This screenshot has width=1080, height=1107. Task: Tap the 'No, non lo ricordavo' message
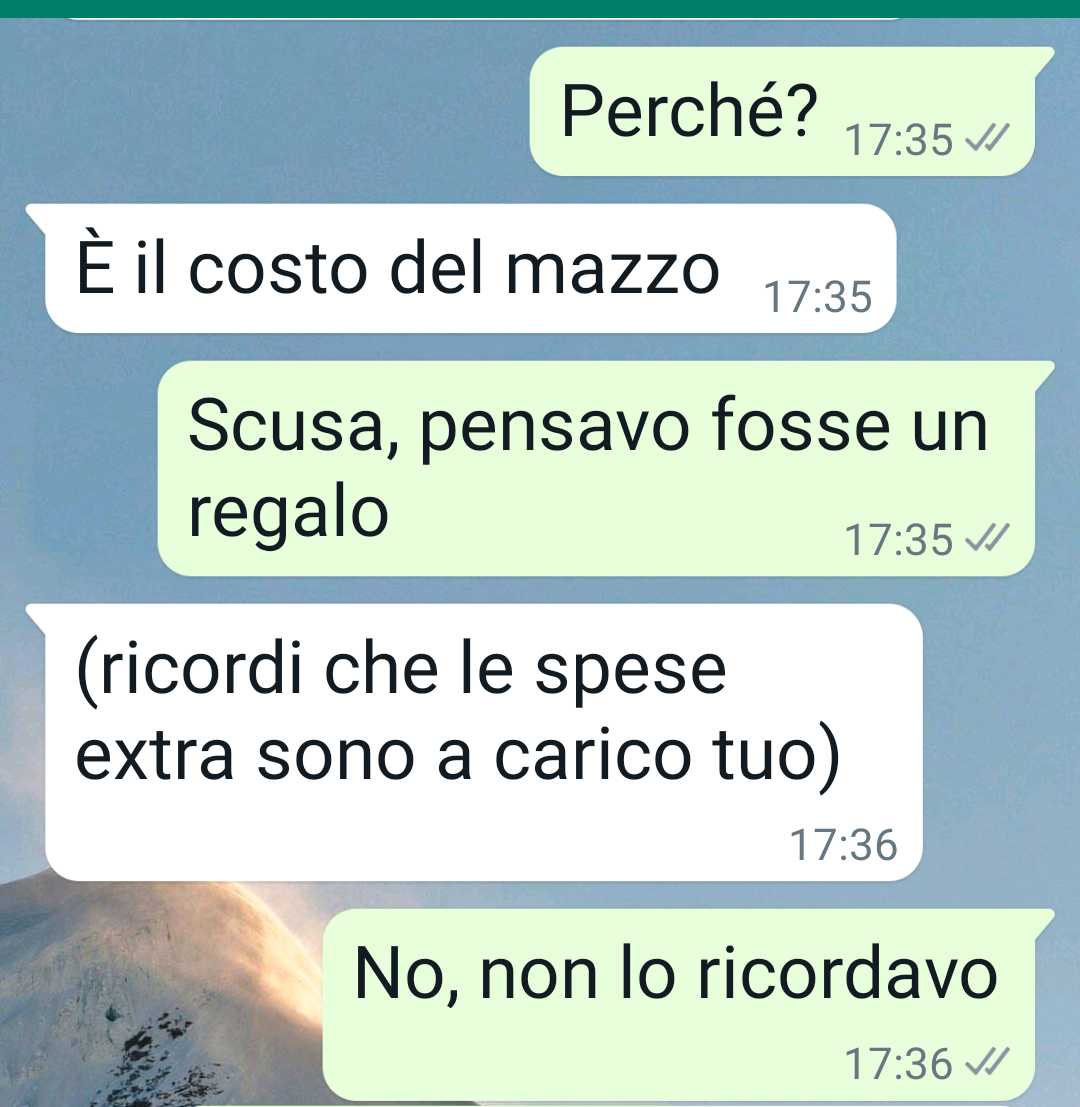click(688, 1004)
